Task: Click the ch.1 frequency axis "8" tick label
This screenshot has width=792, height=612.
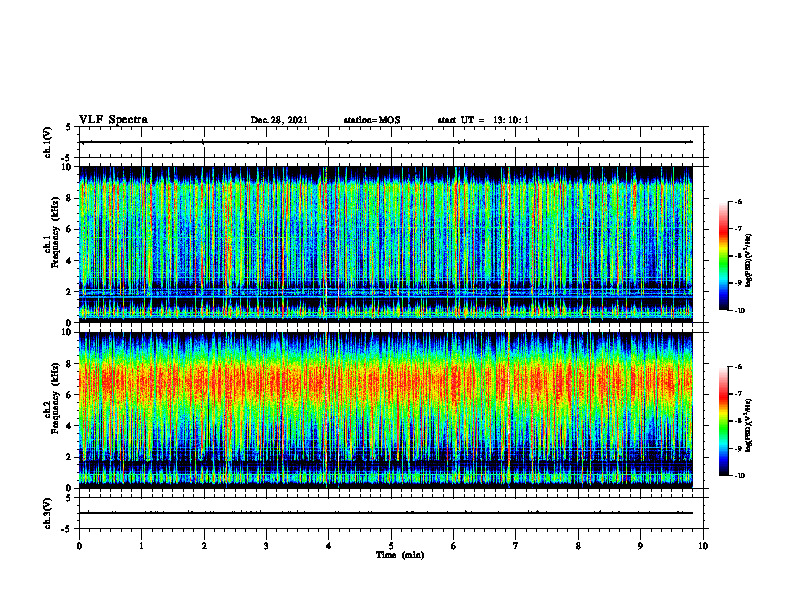Action: (69, 198)
